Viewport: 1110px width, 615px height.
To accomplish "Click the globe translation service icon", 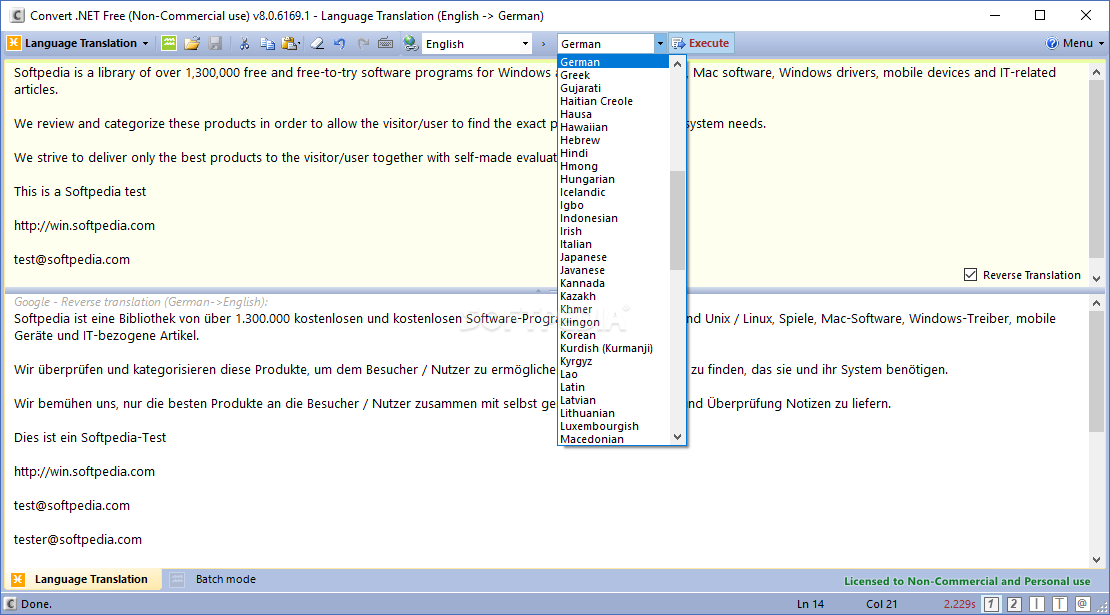I will pyautogui.click(x=411, y=43).
